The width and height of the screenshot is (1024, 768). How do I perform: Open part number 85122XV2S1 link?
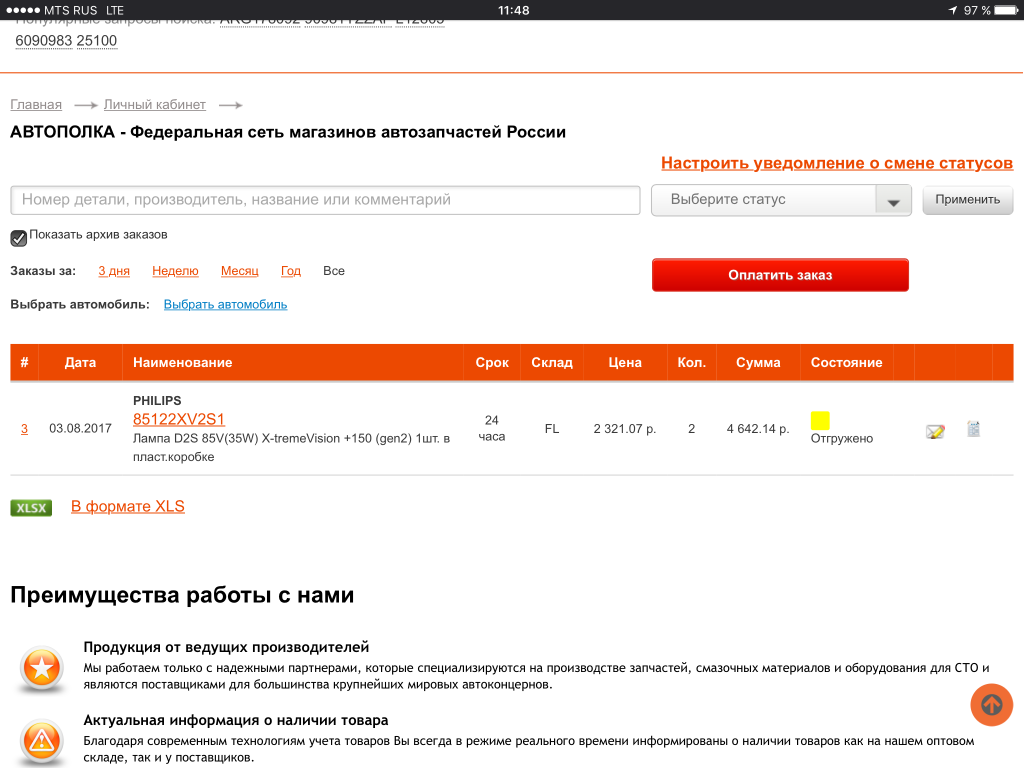[x=179, y=419]
